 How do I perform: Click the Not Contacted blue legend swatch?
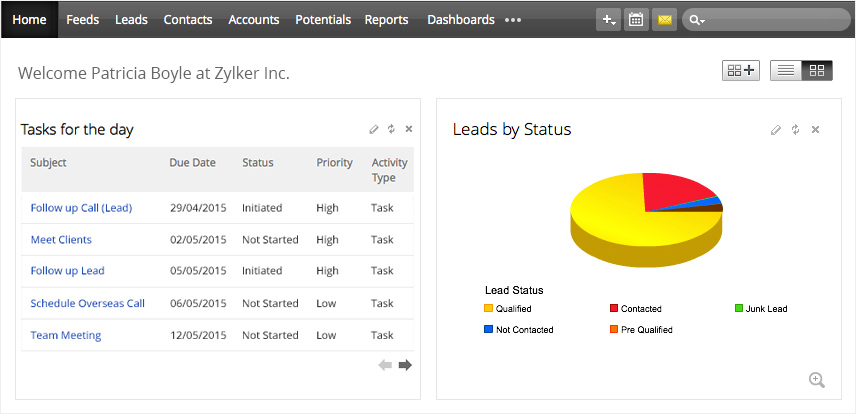(489, 329)
